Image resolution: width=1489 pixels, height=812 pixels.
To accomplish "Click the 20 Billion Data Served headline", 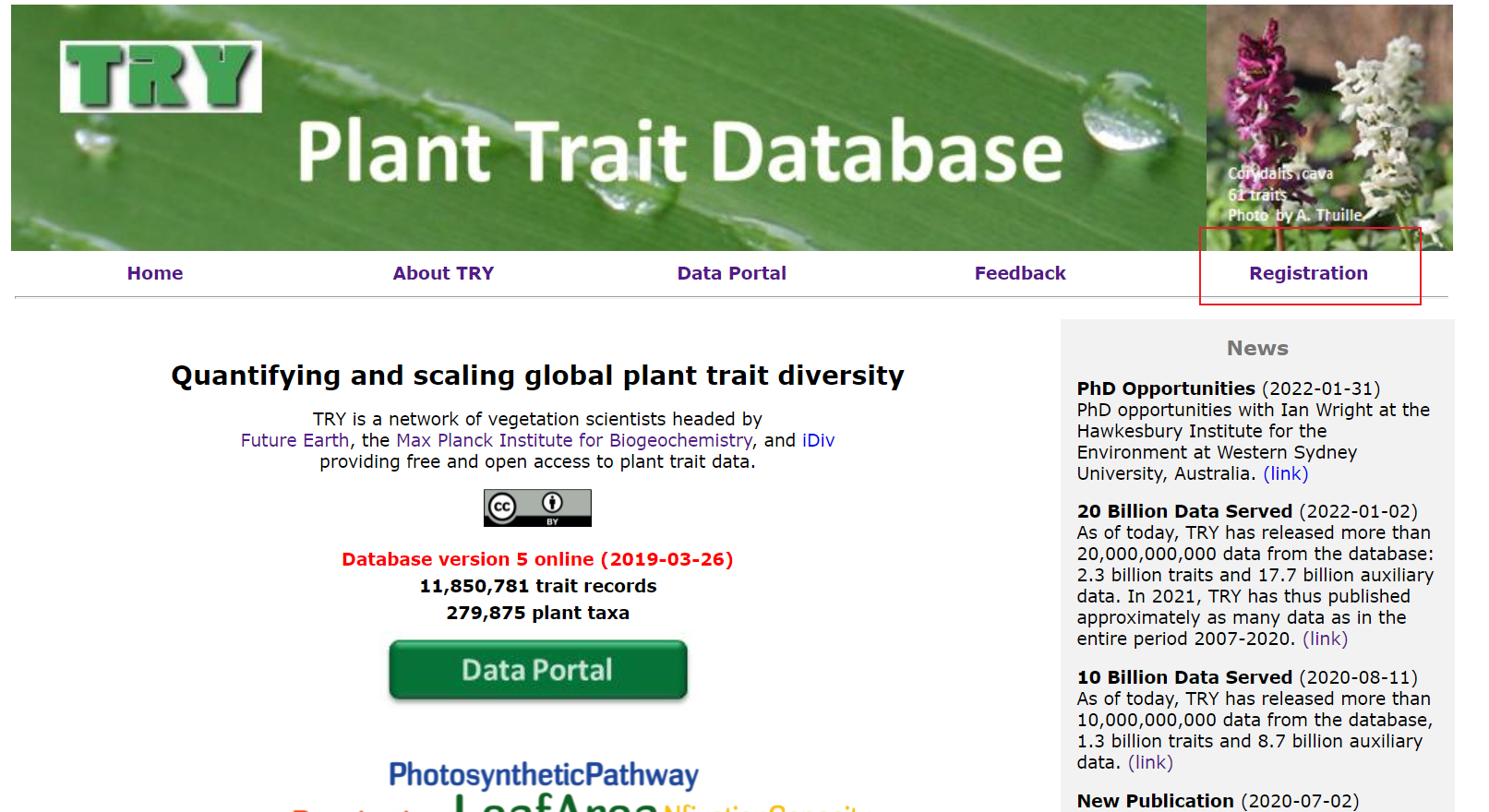I will tap(1184, 511).
